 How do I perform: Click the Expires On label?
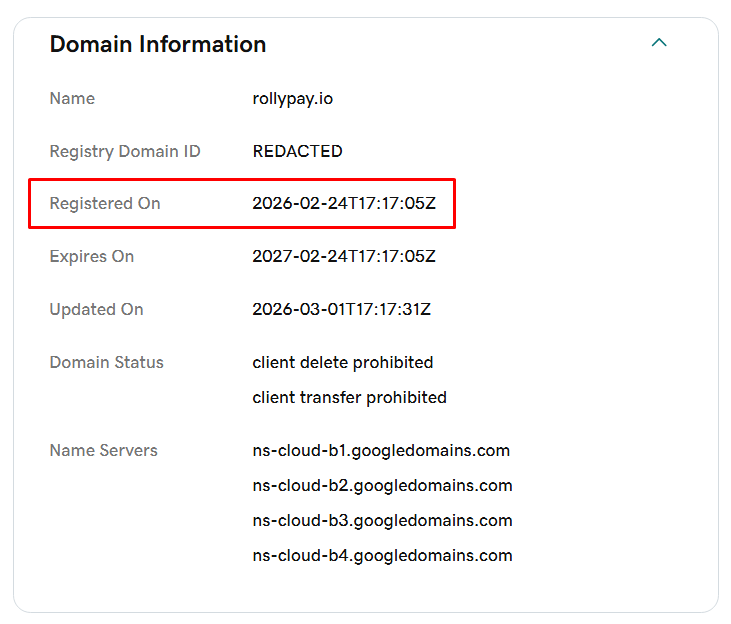(x=92, y=256)
